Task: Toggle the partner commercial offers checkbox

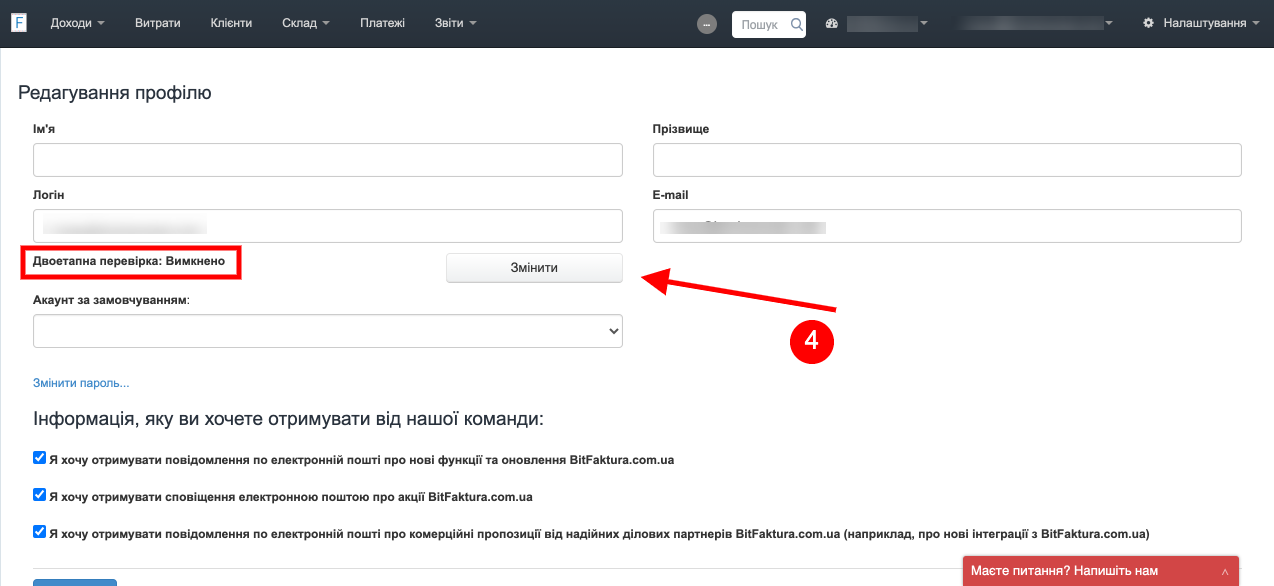Action: (40, 531)
